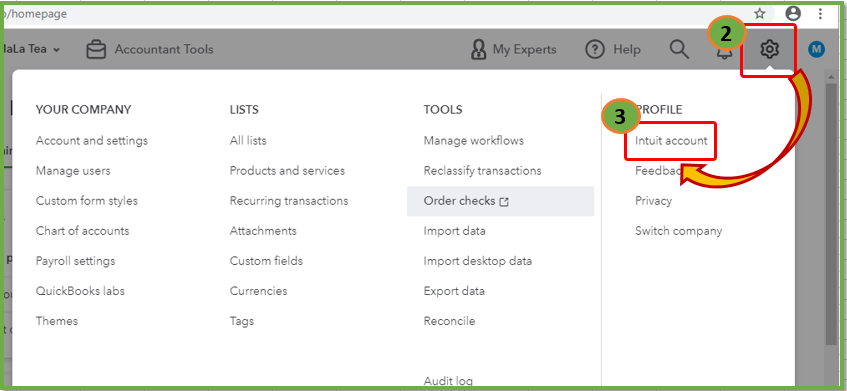Bookmark the page with the star icon
The width and height of the screenshot is (847, 391).
coord(759,14)
